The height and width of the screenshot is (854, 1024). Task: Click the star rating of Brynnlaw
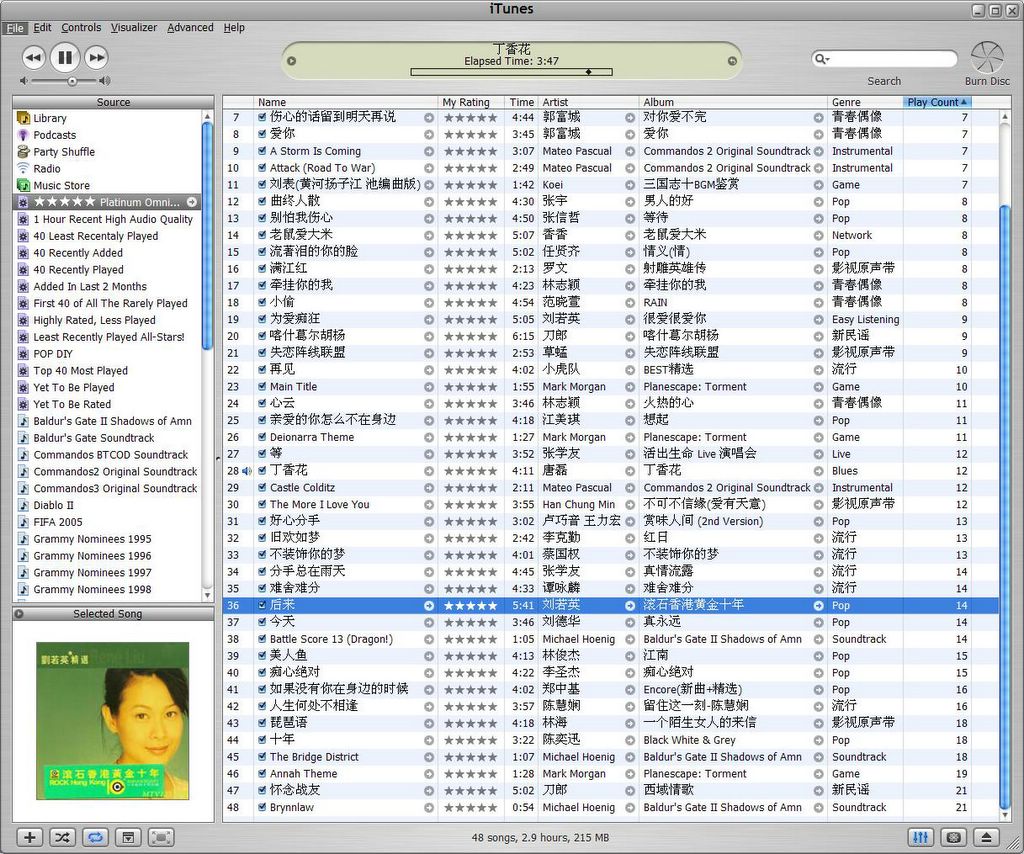click(470, 808)
